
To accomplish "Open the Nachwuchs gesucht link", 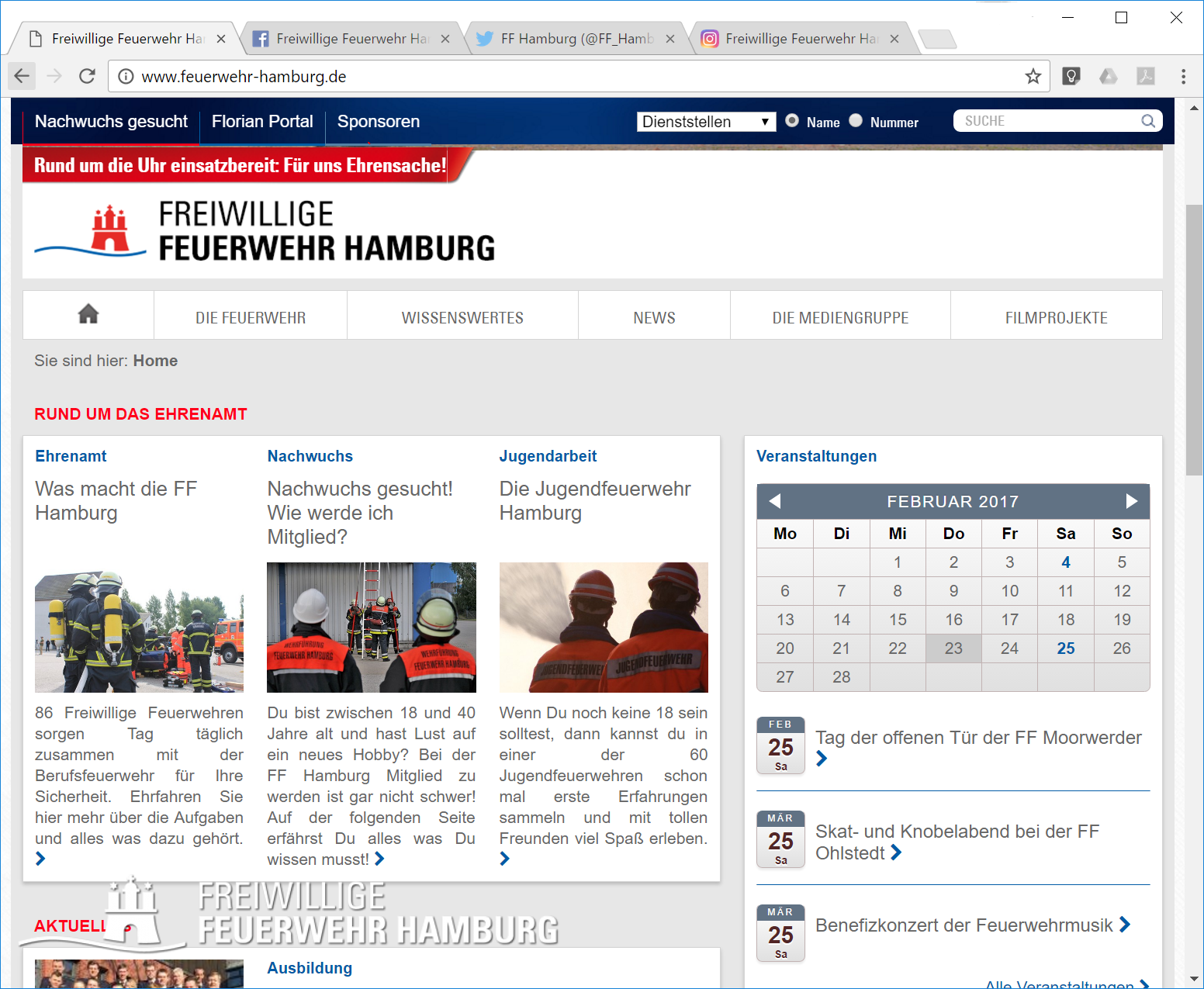I will point(111,122).
